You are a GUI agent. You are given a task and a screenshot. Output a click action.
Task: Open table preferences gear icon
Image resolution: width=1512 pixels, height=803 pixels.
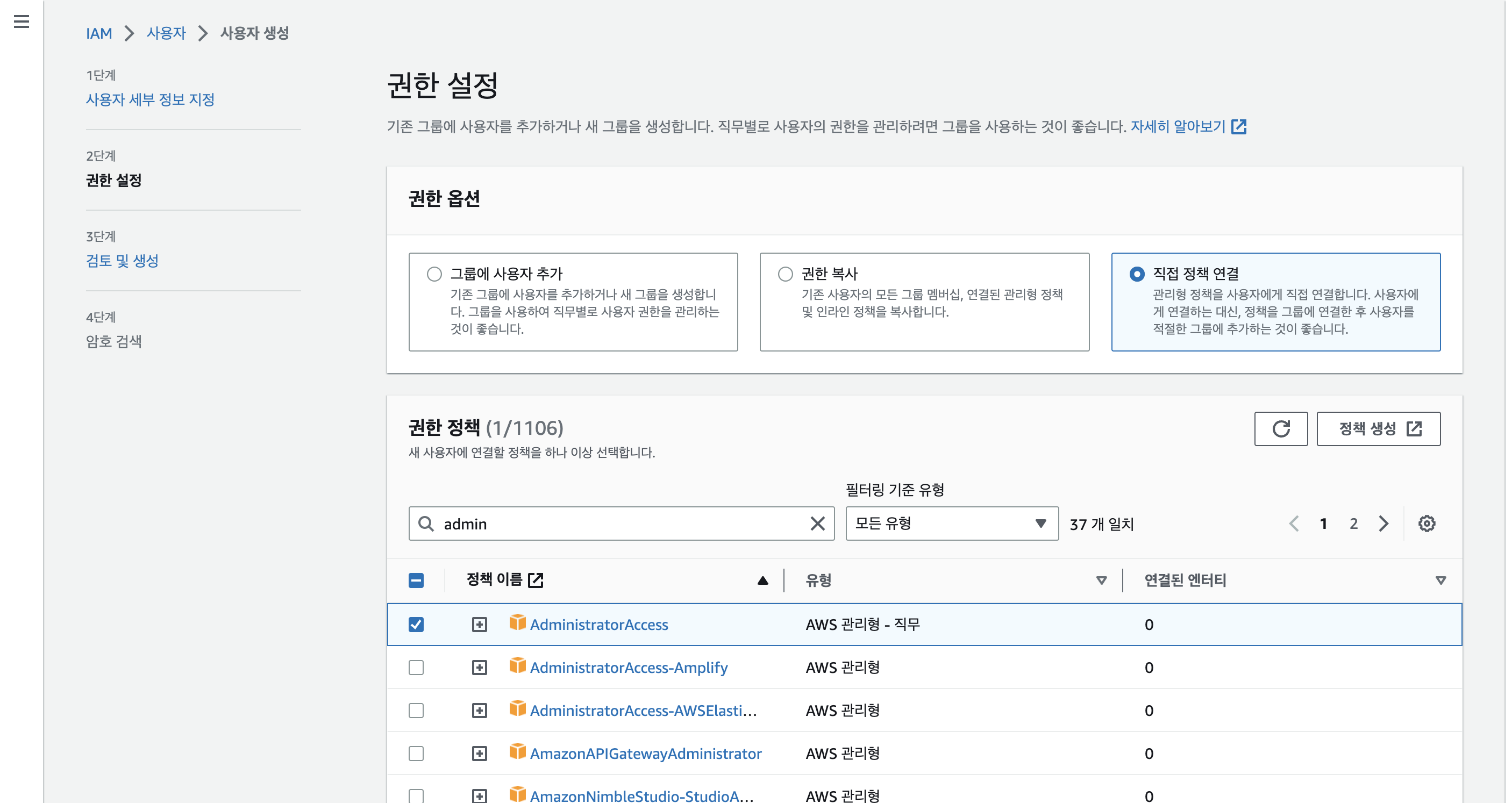pyautogui.click(x=1427, y=523)
